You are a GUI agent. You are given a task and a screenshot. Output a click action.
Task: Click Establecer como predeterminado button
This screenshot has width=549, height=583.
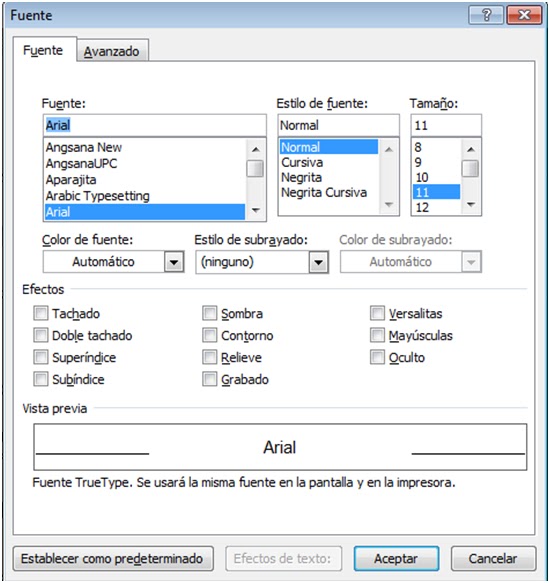[x=113, y=558]
